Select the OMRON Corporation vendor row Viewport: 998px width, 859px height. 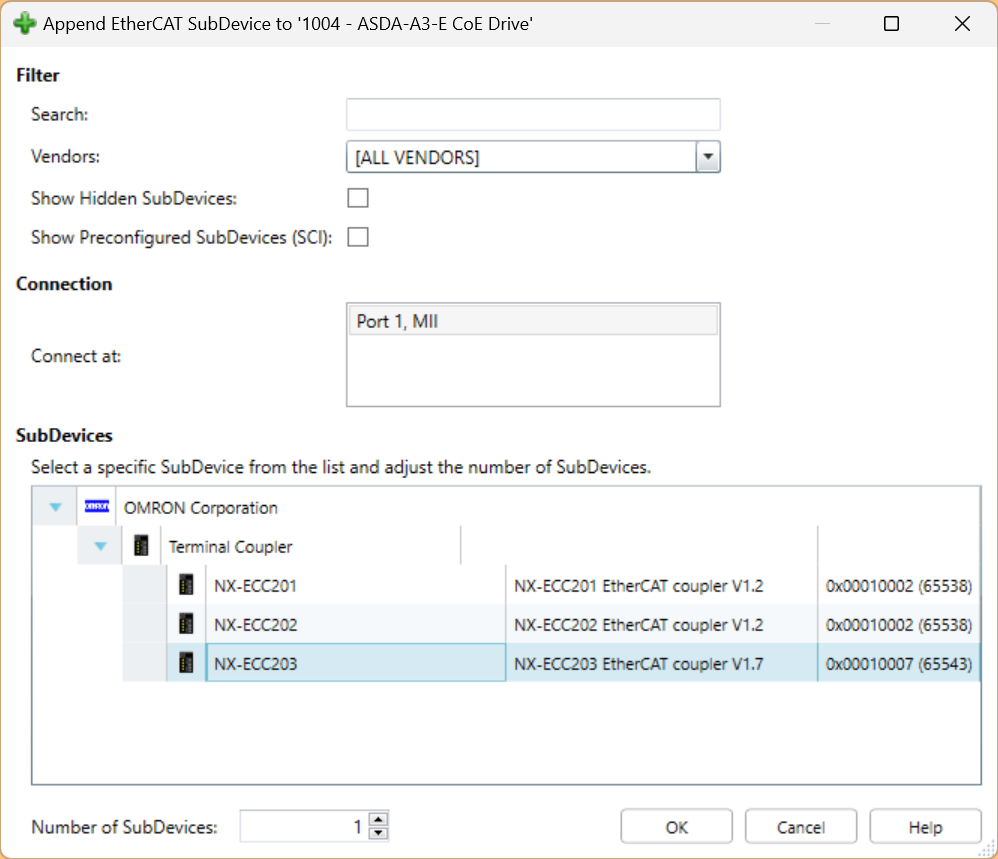[x=507, y=507]
